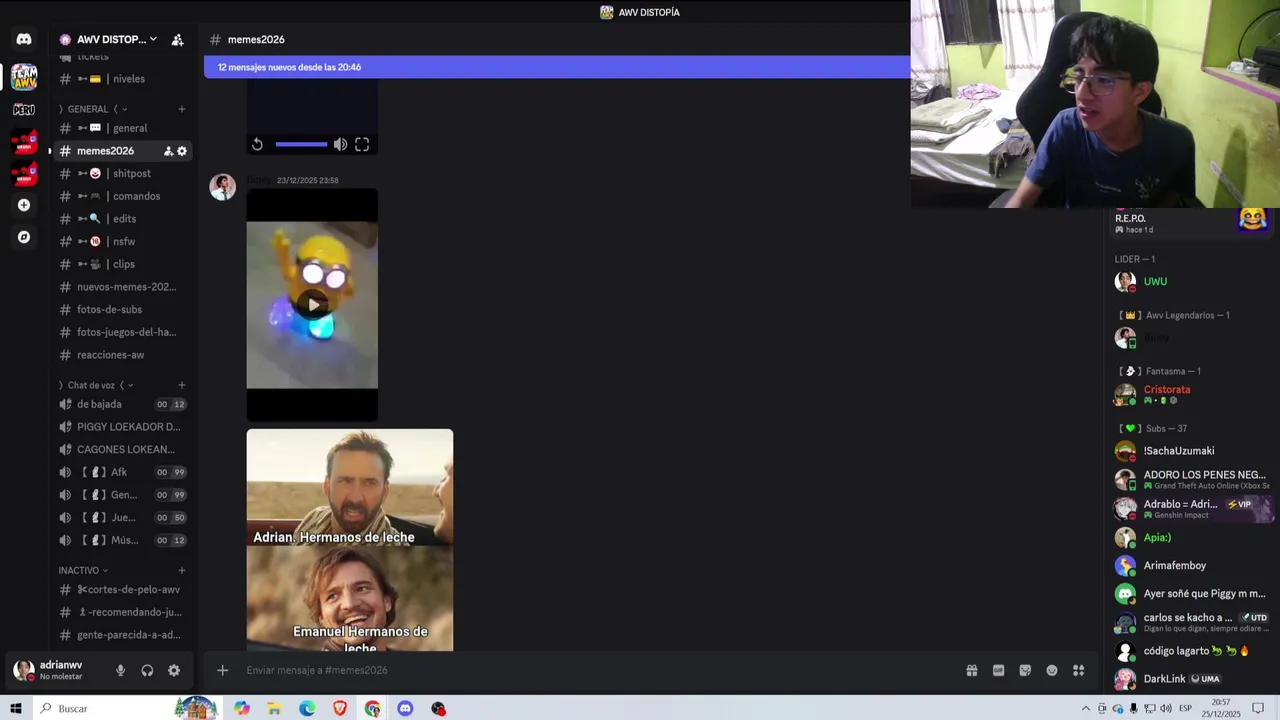Open user settings gear
Viewport: 1280px width, 720px height.
coord(174,671)
